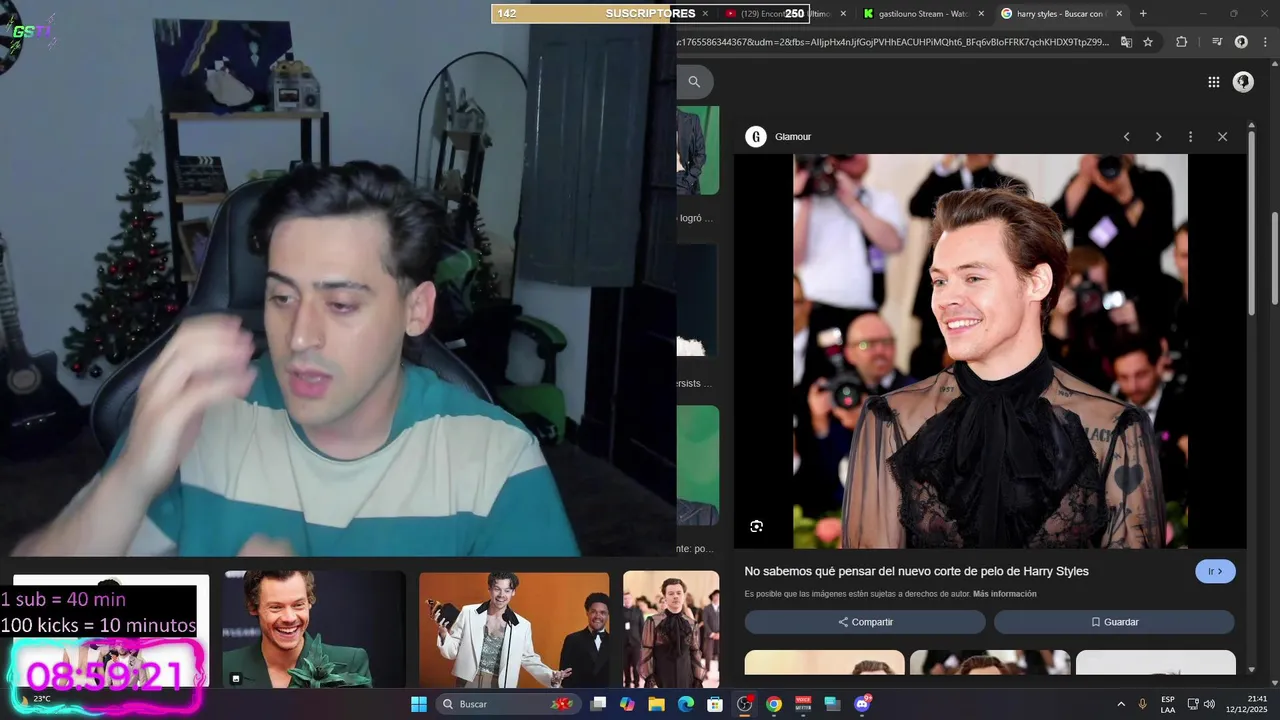Open the Voicemeeter app on the taskbar
1280x720 pixels.
coord(803,704)
